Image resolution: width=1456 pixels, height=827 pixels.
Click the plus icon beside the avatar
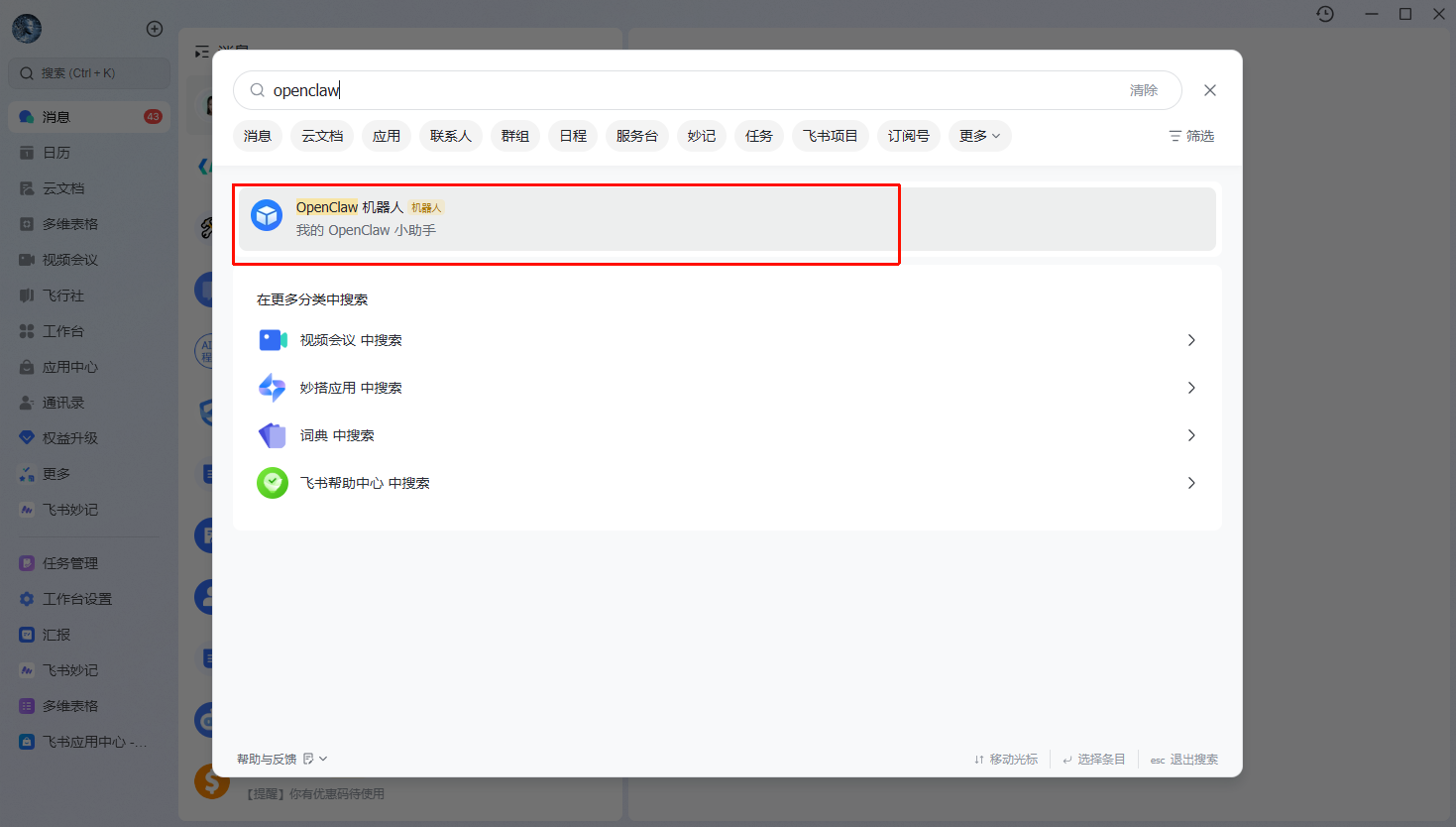(155, 29)
